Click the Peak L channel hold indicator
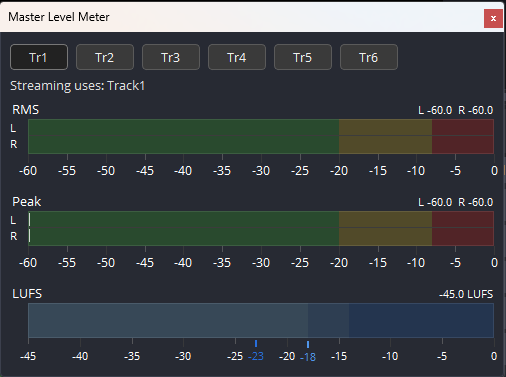The height and width of the screenshot is (377, 506). click(30, 220)
